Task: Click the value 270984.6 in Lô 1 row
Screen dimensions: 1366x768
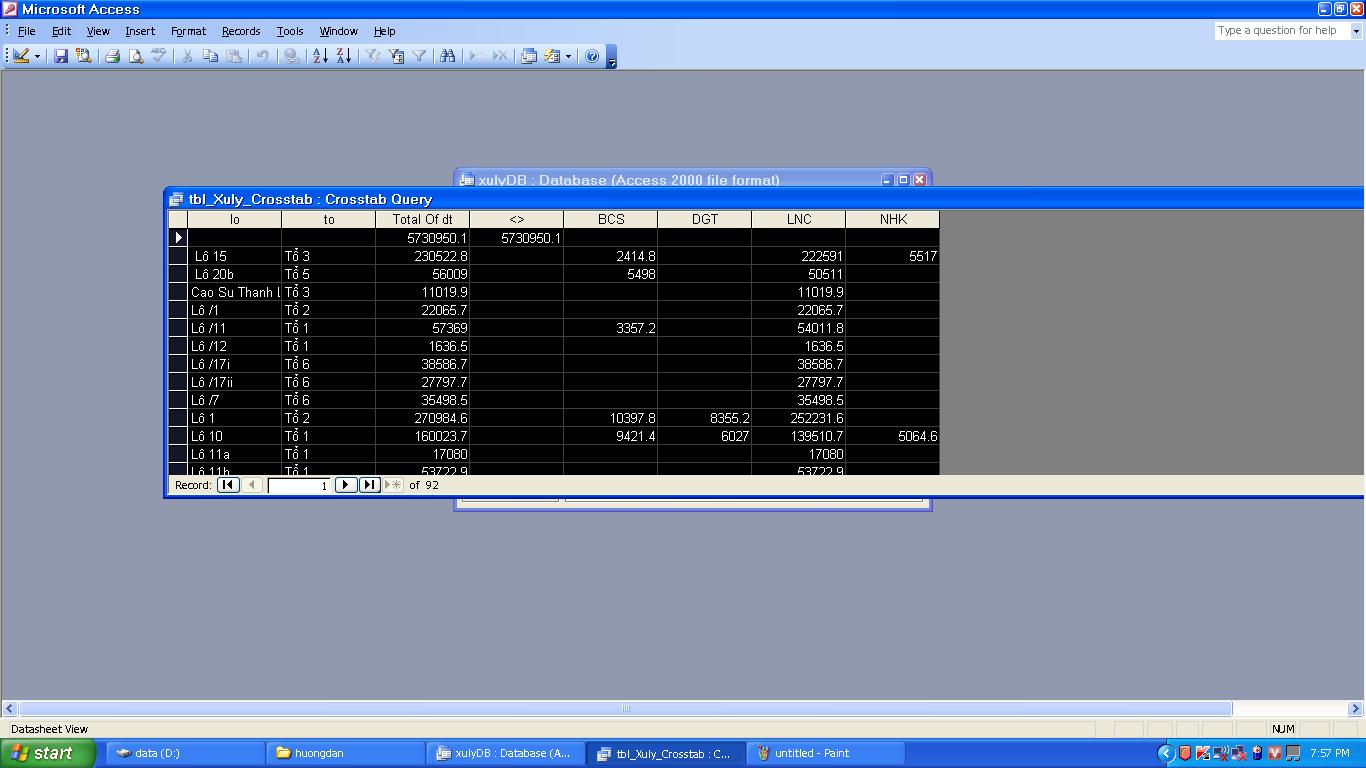Action: pos(422,418)
